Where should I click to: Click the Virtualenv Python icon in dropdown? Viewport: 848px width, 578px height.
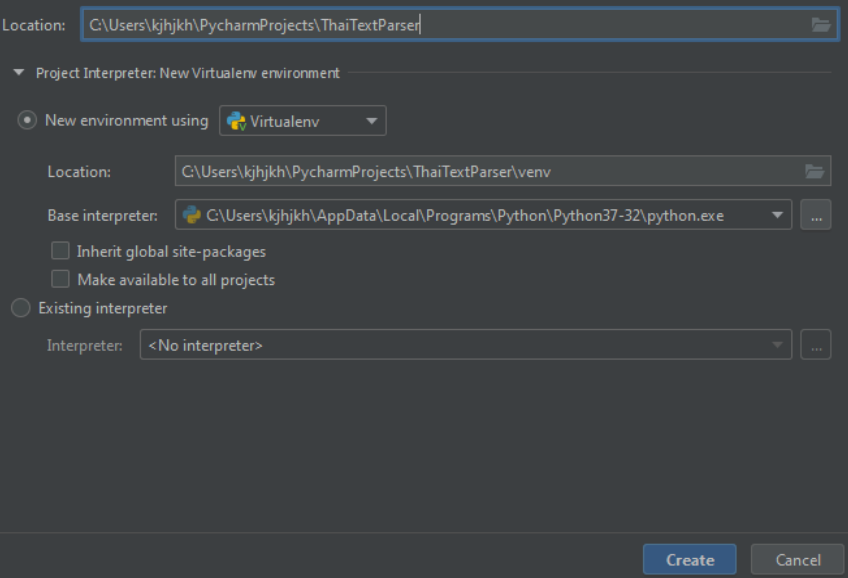237,121
